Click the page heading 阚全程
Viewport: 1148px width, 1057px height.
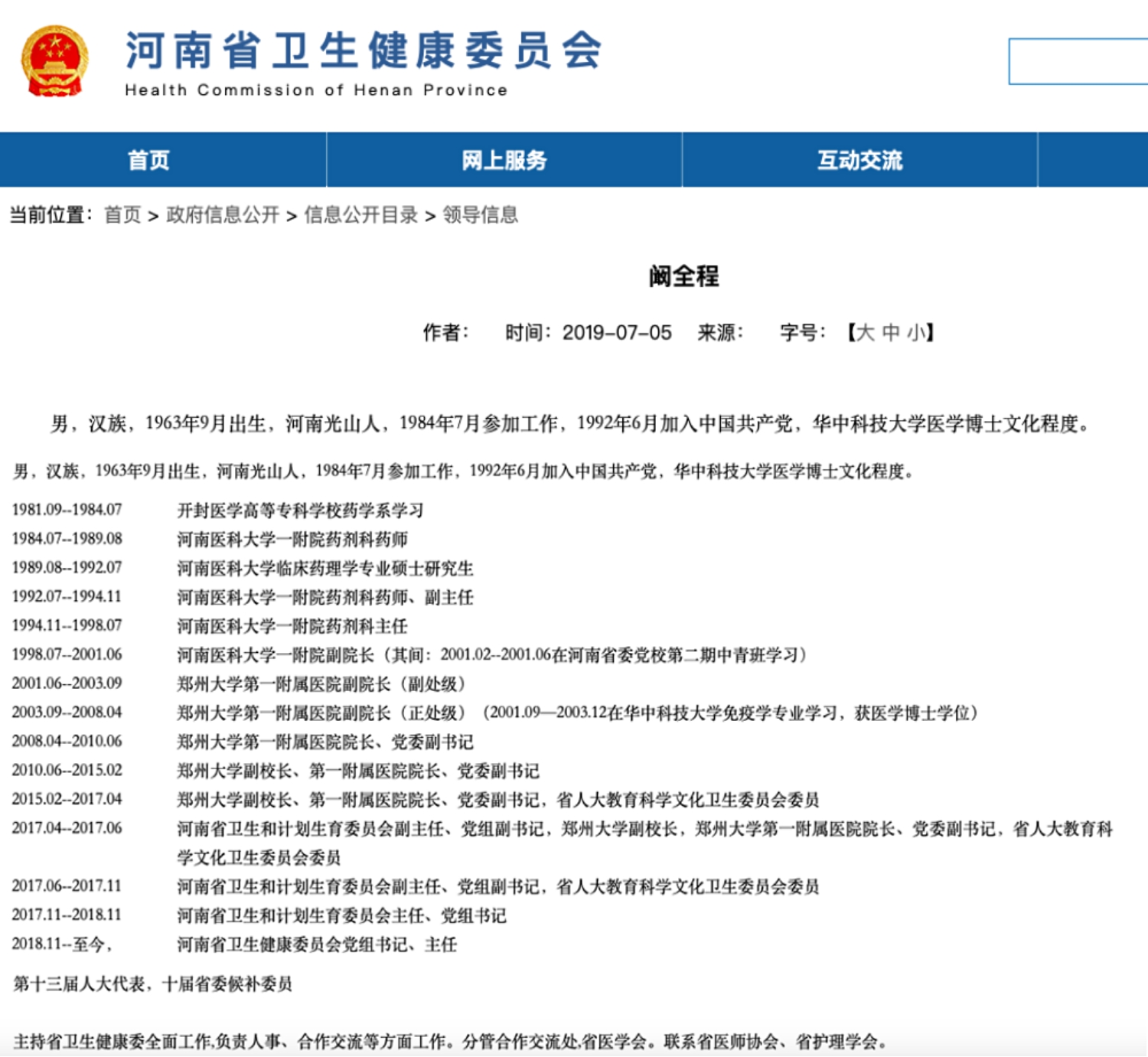pos(683,276)
